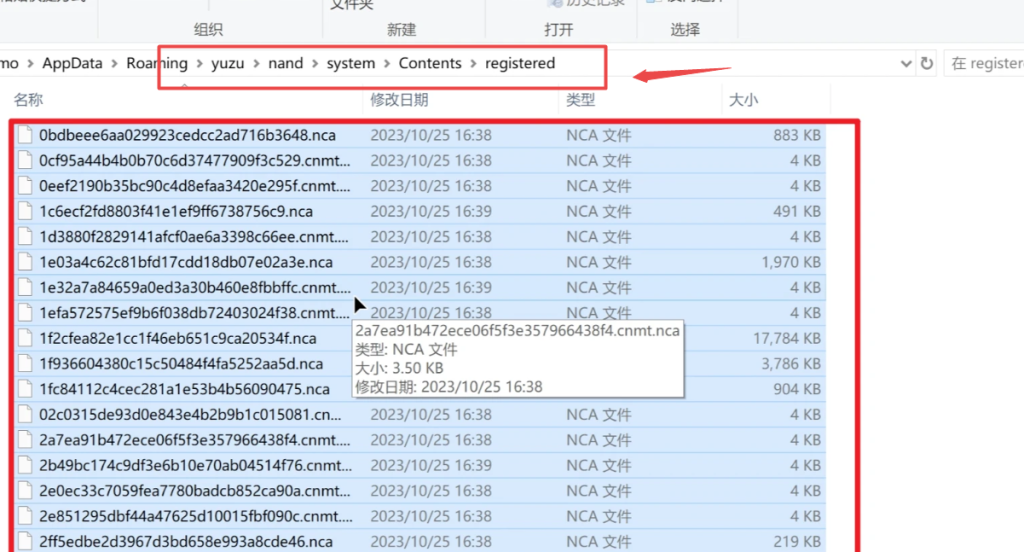This screenshot has width=1024, height=552.
Task: Click file icon of 2a7ea91b472ece06f5f3e357966438f4.cnmt
Action: [x=25, y=440]
